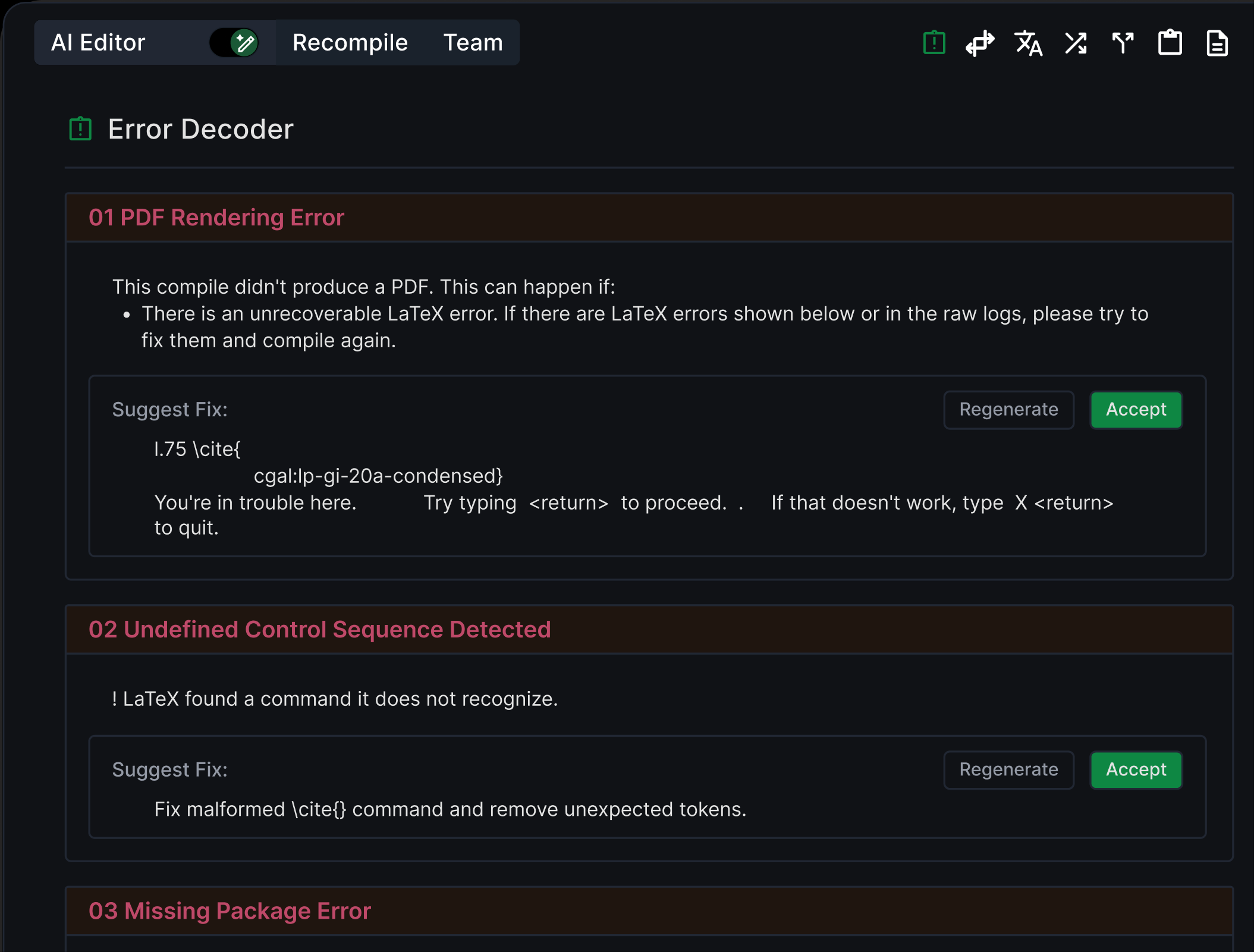This screenshot has width=1254, height=952.
Task: Click 'cgal:lp-gi-20a-condensed}' text
Action: (379, 476)
